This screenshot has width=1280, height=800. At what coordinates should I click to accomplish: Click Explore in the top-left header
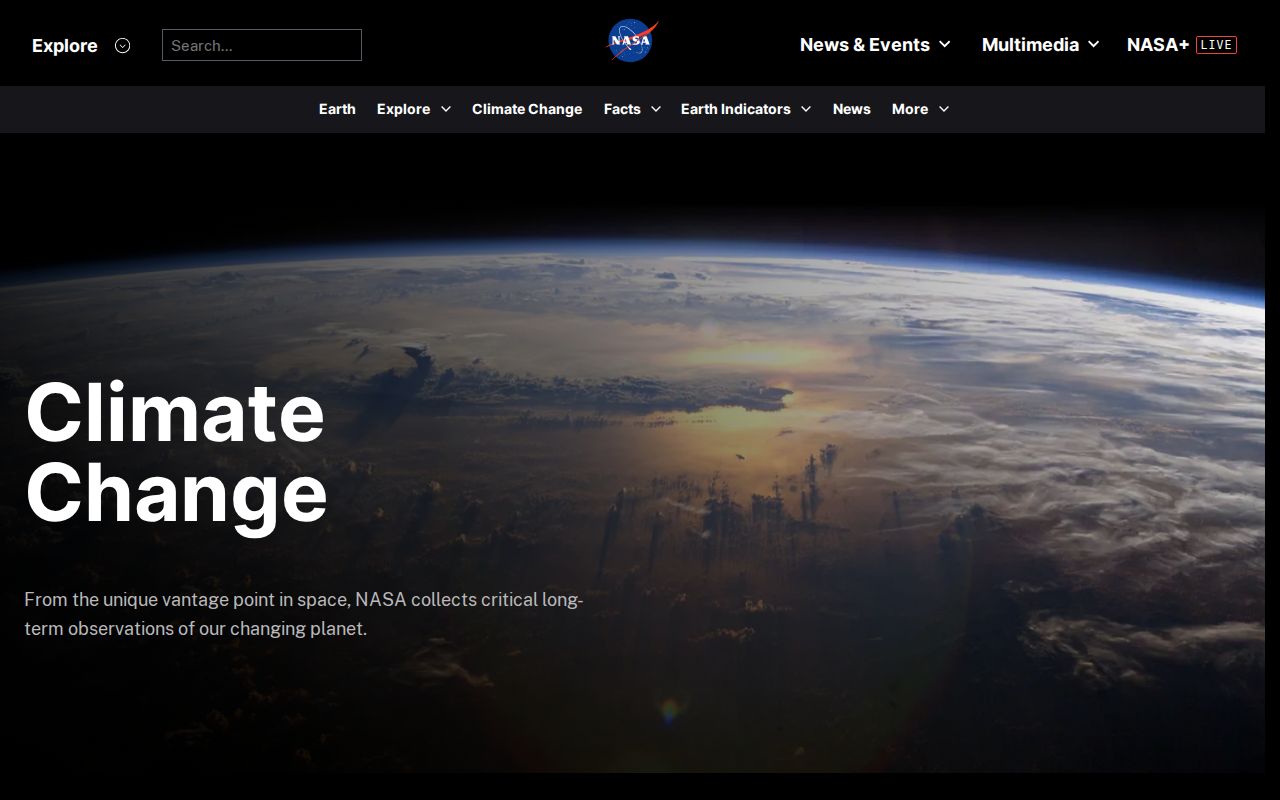pyautogui.click(x=64, y=45)
